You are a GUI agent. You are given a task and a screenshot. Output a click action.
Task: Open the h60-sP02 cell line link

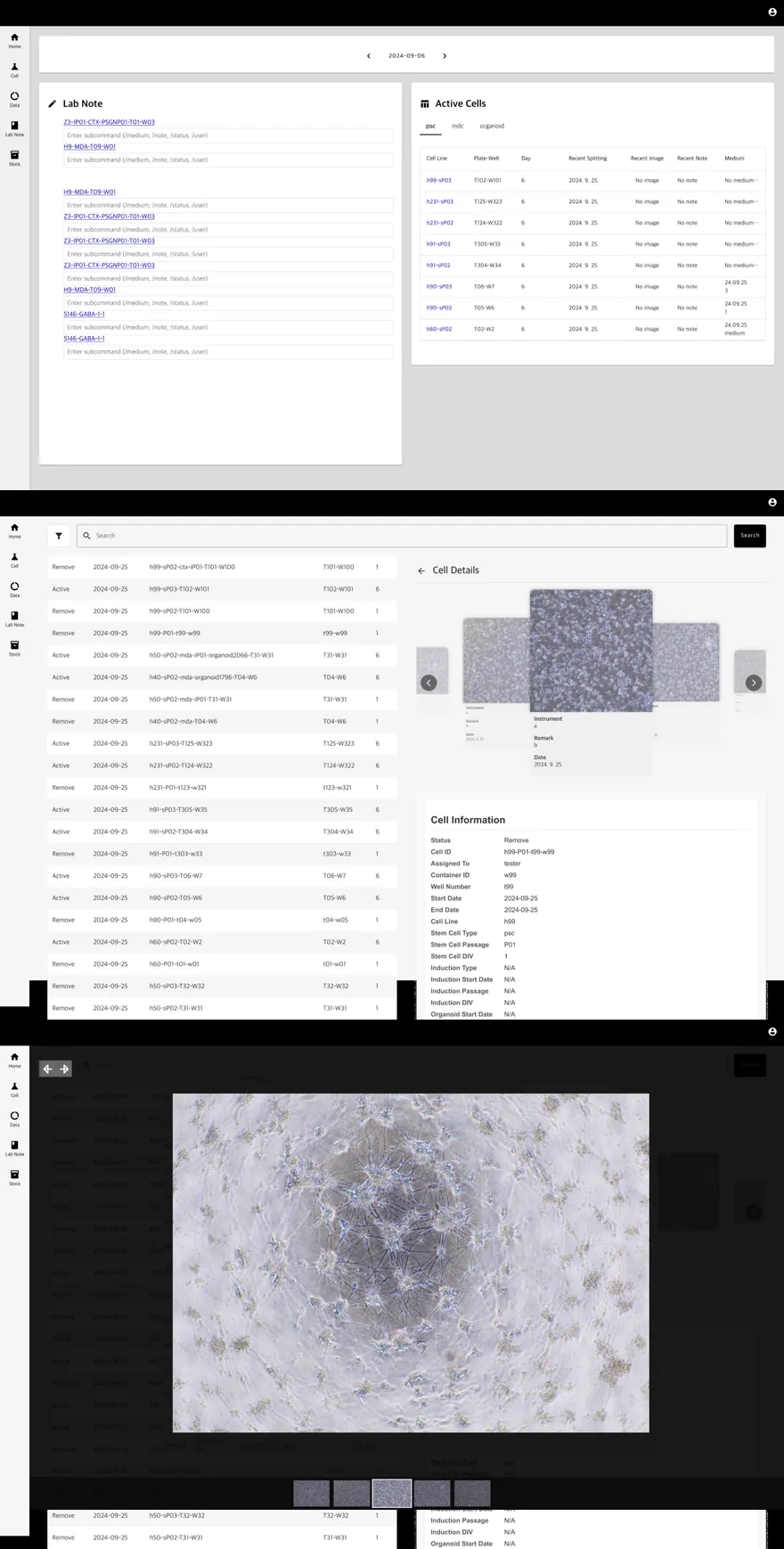(439, 330)
